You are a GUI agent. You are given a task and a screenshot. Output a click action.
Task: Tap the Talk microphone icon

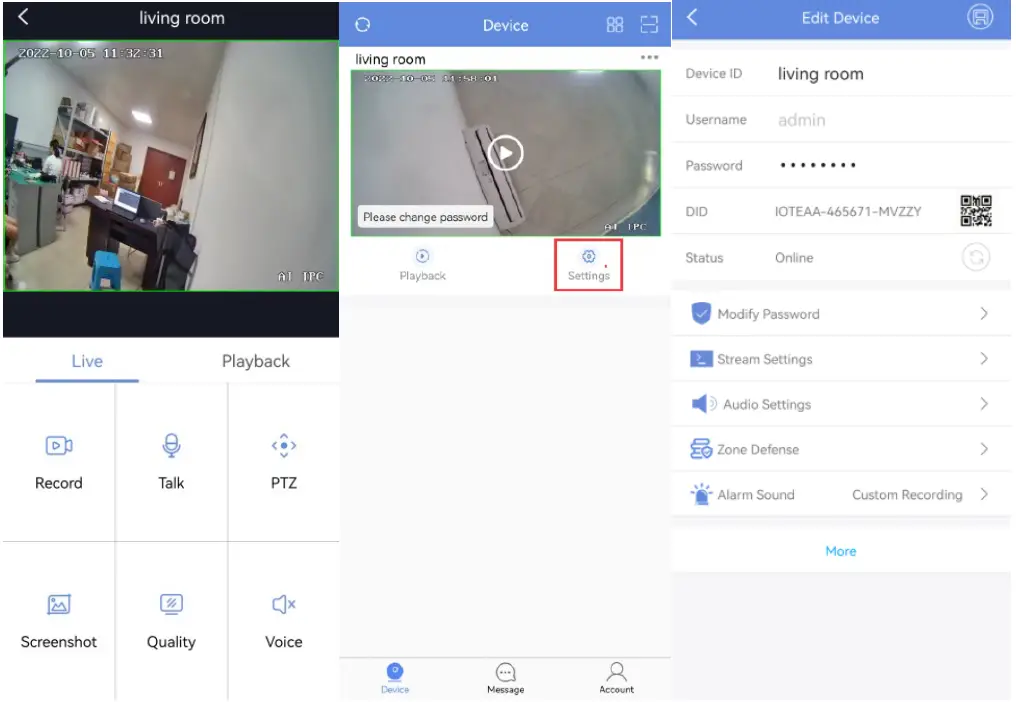click(171, 445)
